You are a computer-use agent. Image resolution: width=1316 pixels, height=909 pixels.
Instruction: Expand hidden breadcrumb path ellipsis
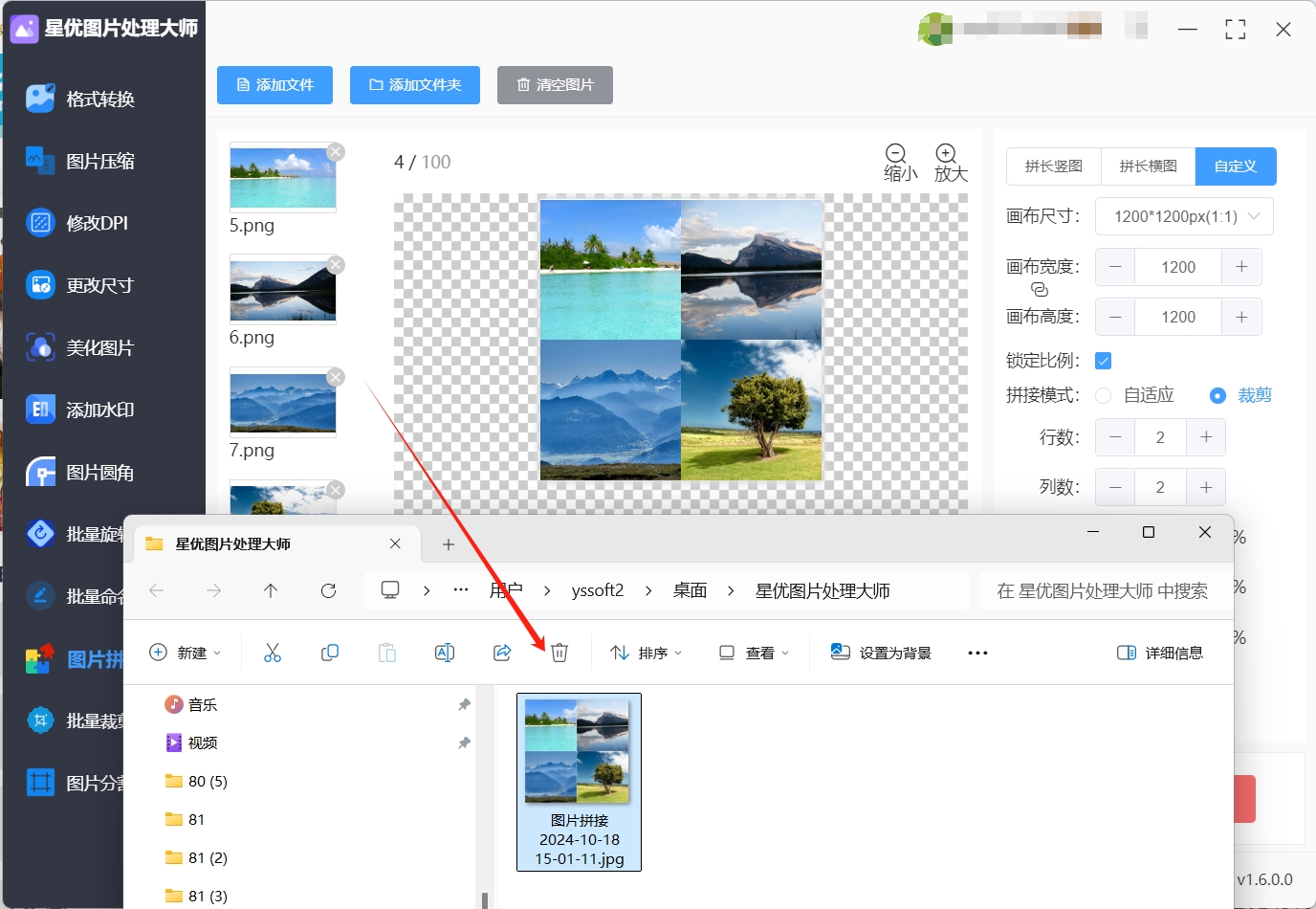[461, 590]
